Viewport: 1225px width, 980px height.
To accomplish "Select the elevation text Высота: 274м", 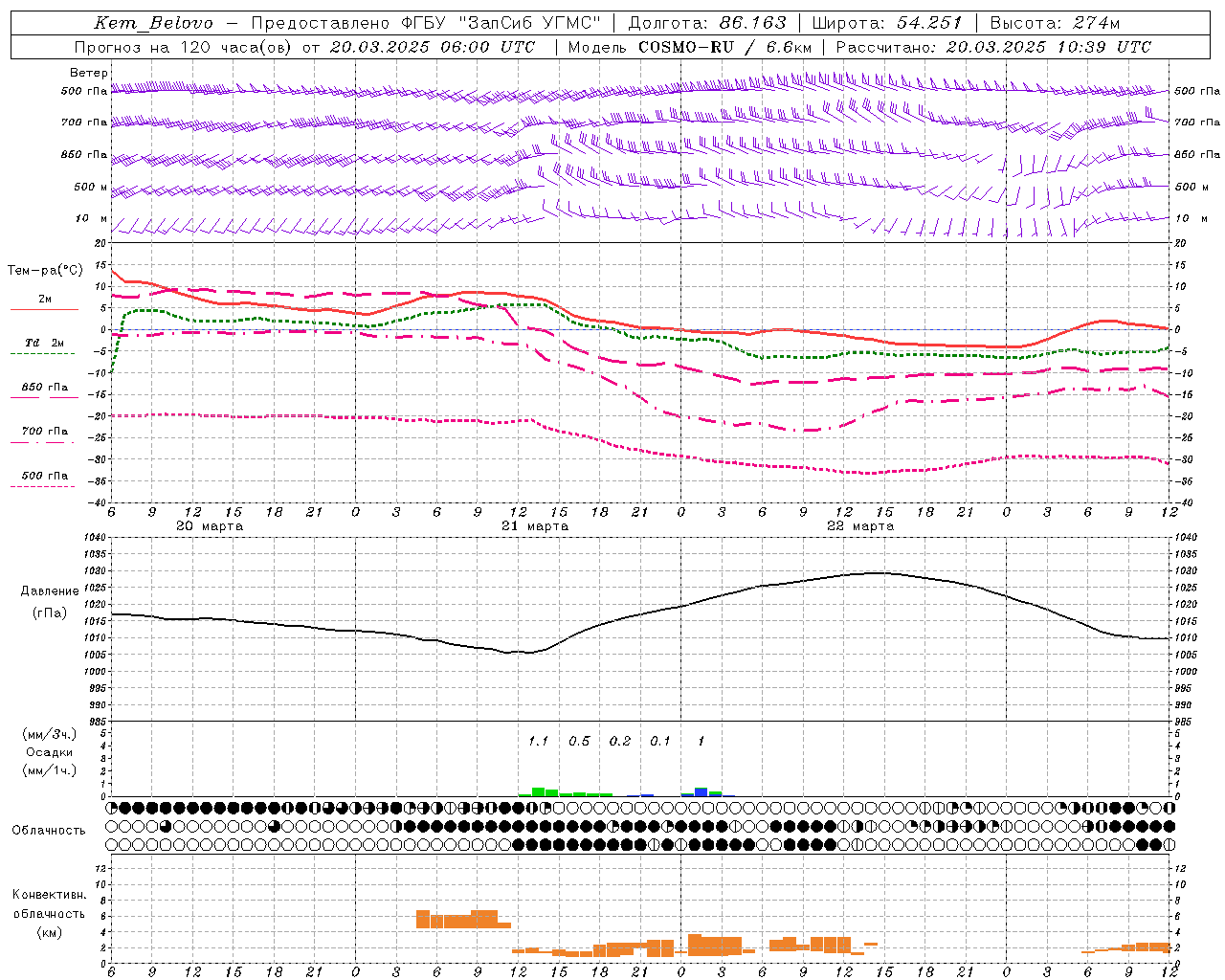I will (x=1055, y=23).
